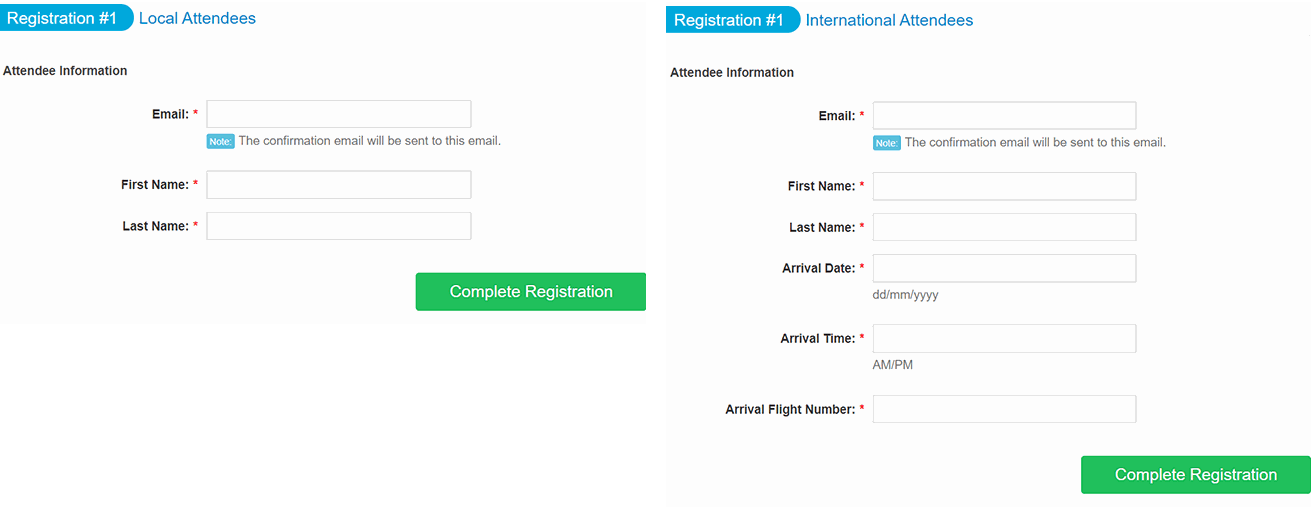Click the Registration #1 badge for International Attendees
This screenshot has height=507, width=1311.
(733, 20)
